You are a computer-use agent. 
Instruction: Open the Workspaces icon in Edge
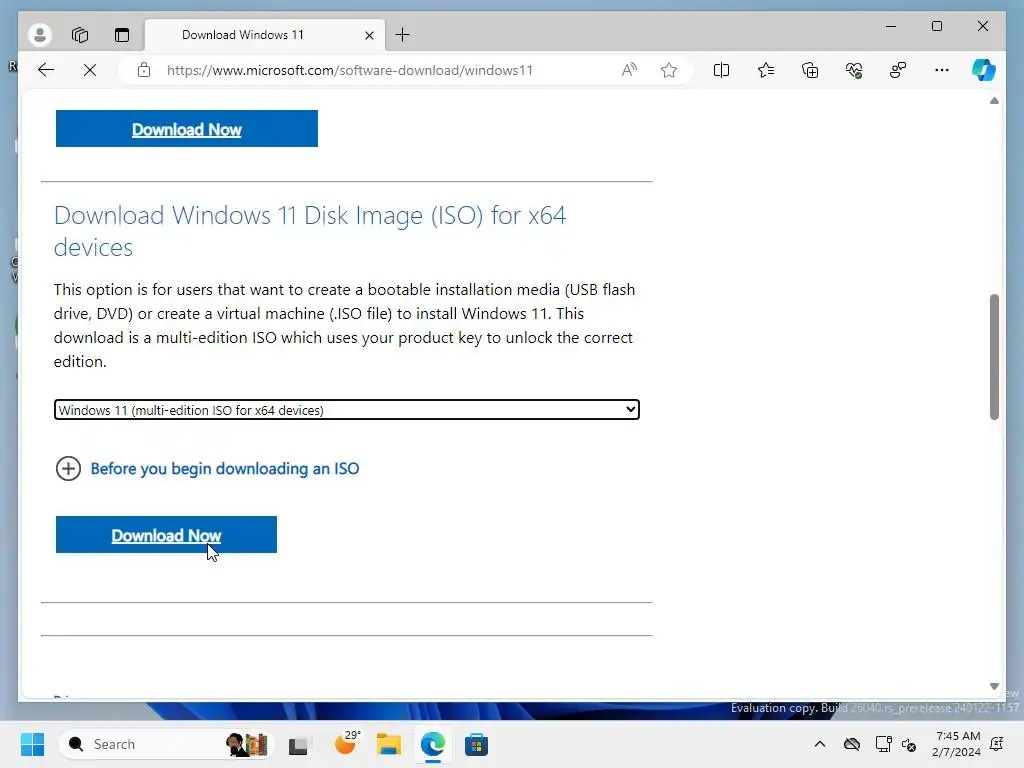pos(80,35)
